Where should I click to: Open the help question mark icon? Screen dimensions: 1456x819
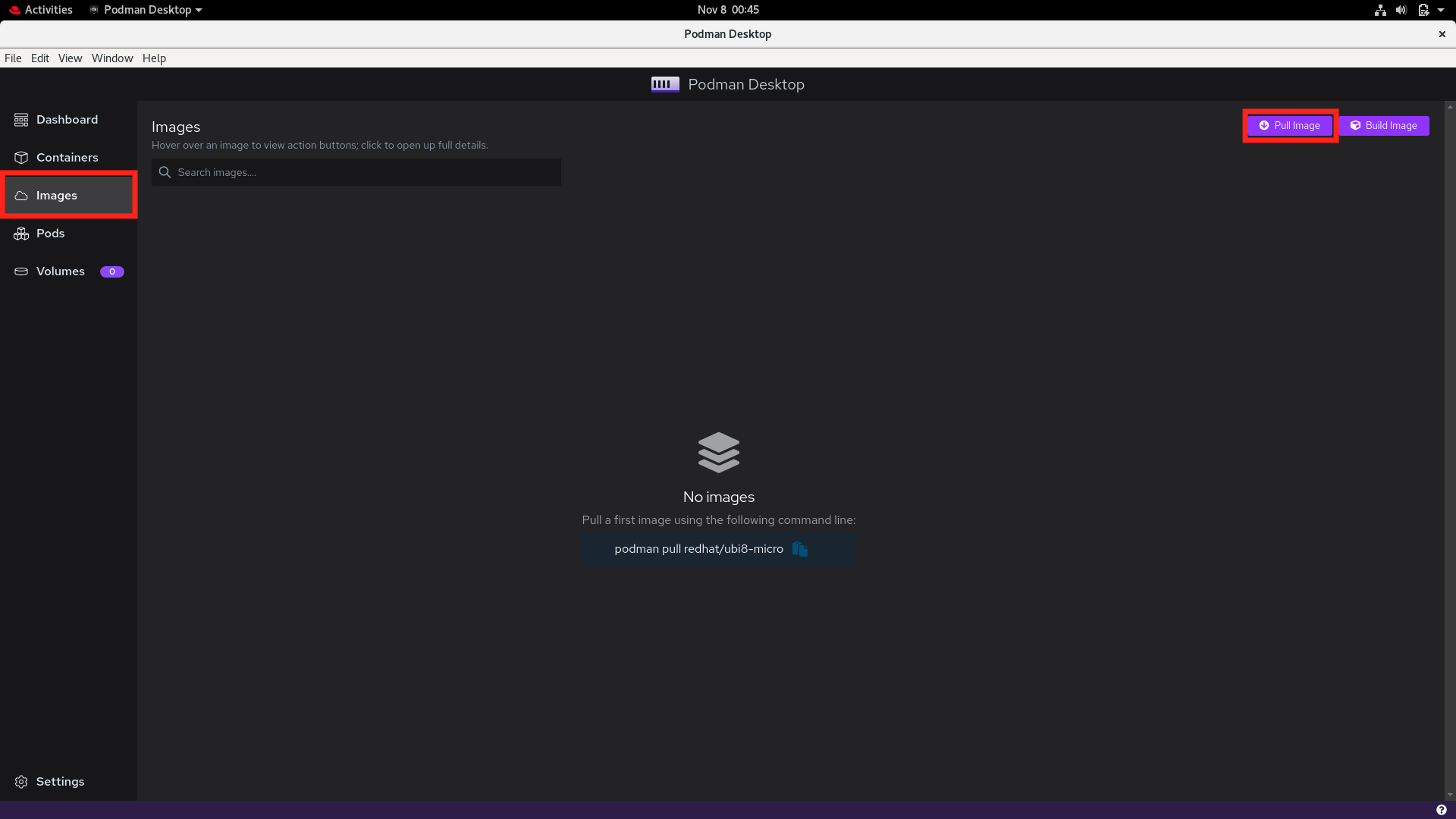(x=1441, y=809)
